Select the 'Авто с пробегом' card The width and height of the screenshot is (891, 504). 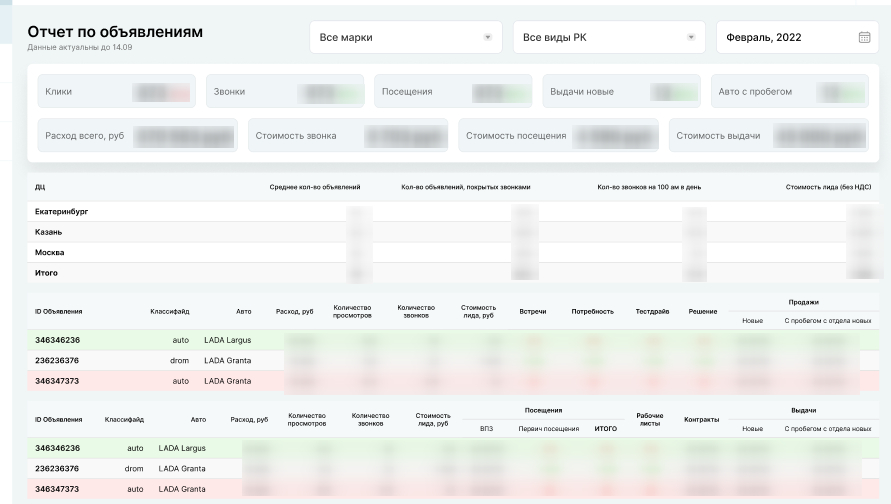coord(789,91)
